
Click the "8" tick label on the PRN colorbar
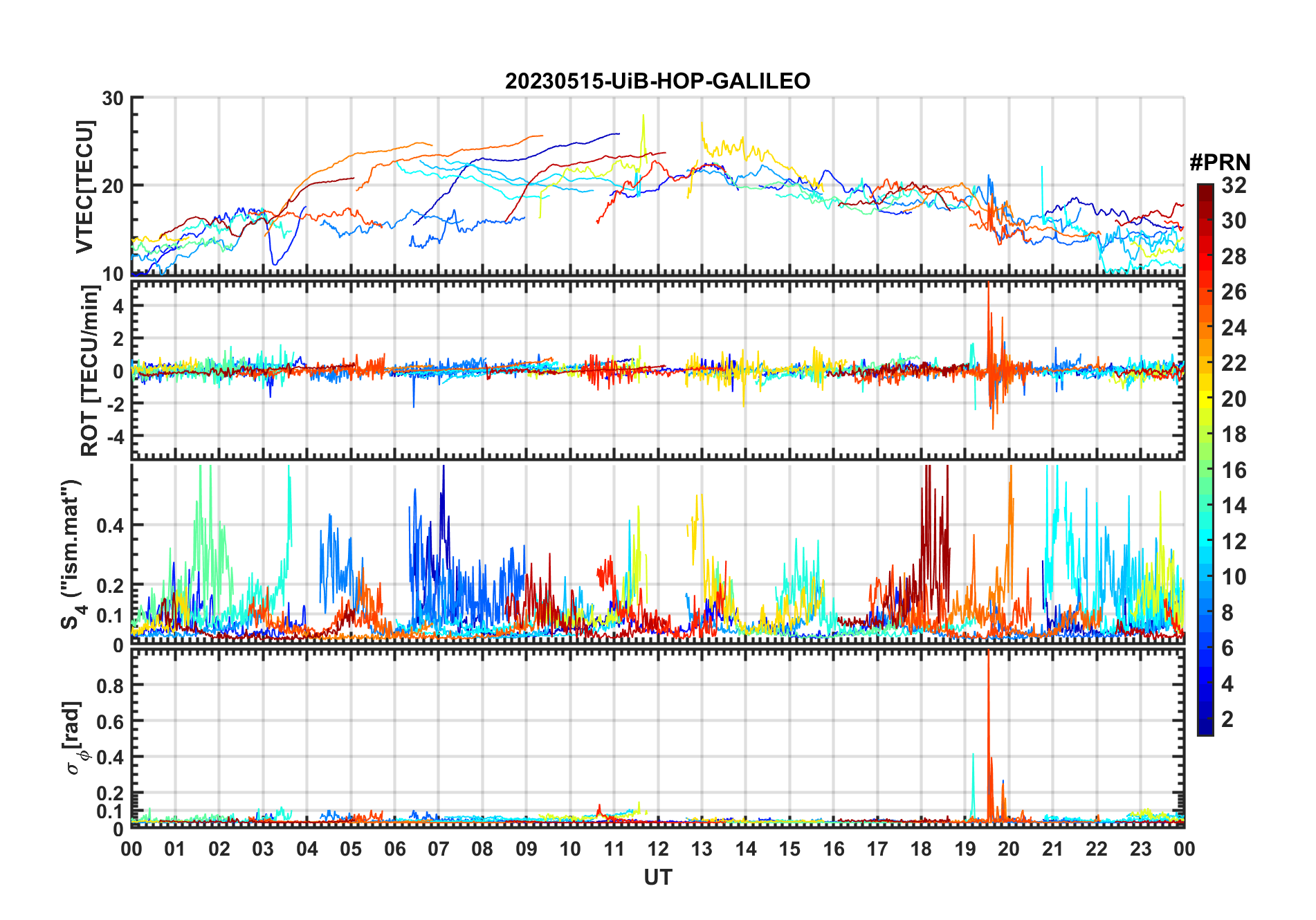[1227, 613]
